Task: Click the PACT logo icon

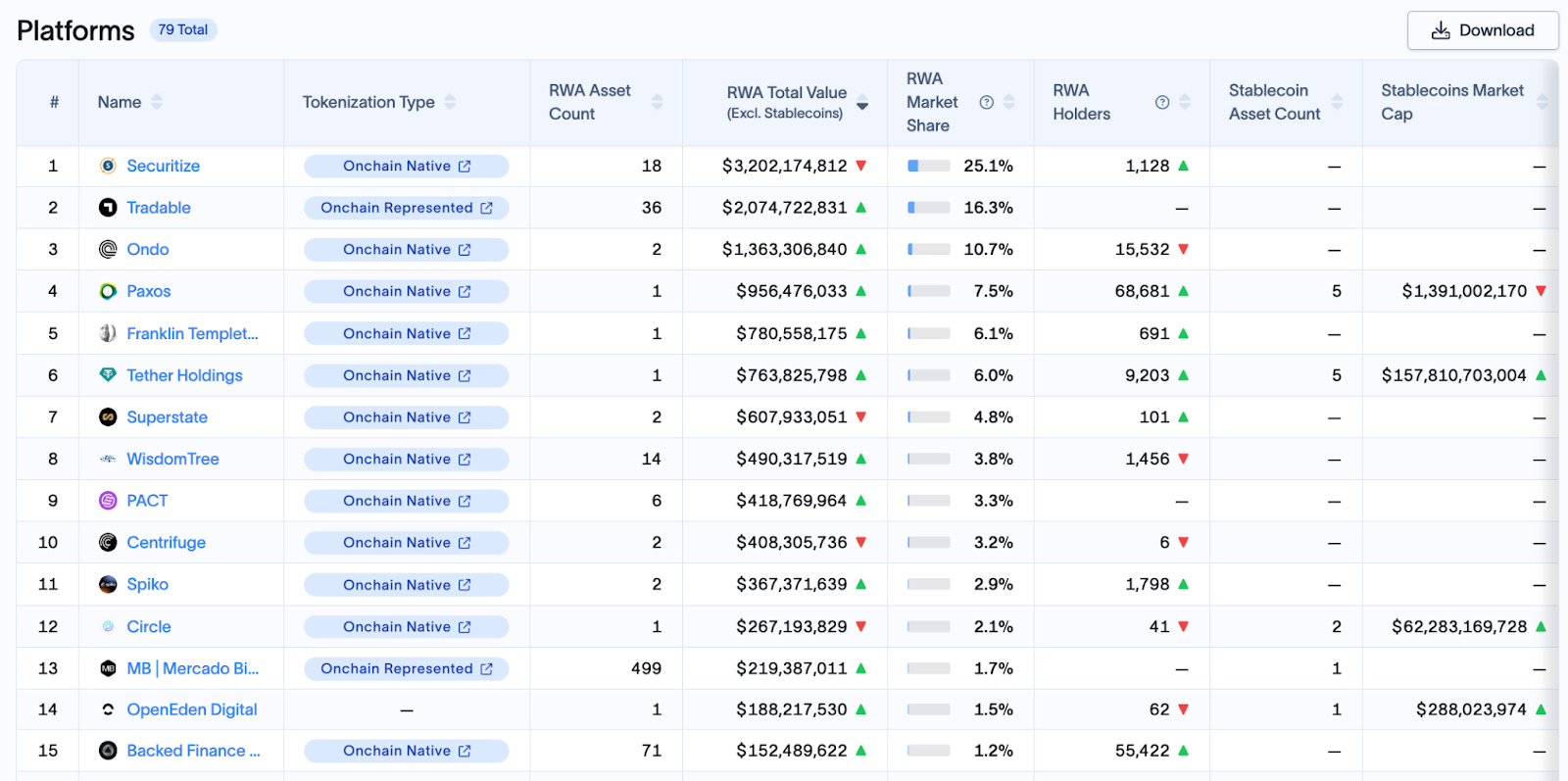Action: pyautogui.click(x=108, y=501)
